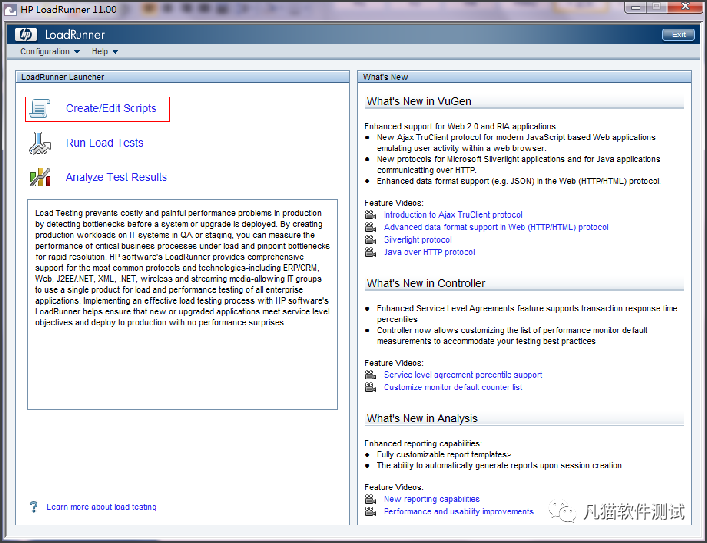Click the LoadRunner title bar app icon

[x=10, y=9]
